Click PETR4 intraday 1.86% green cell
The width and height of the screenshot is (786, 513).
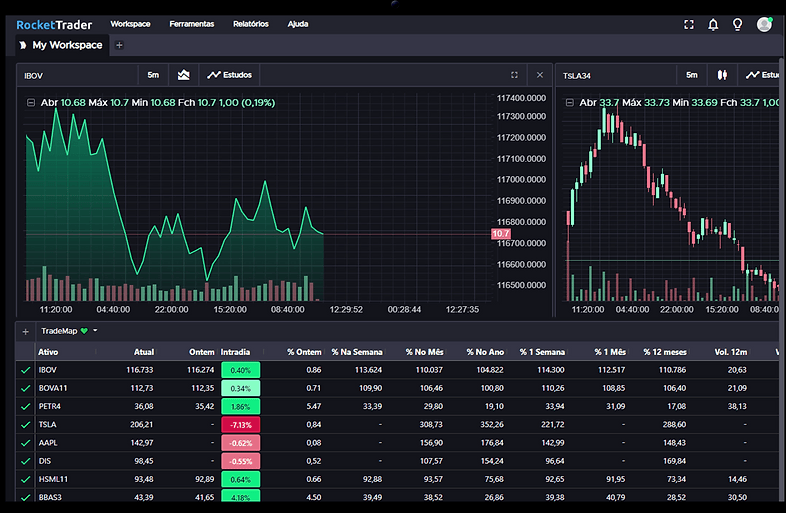(241, 407)
